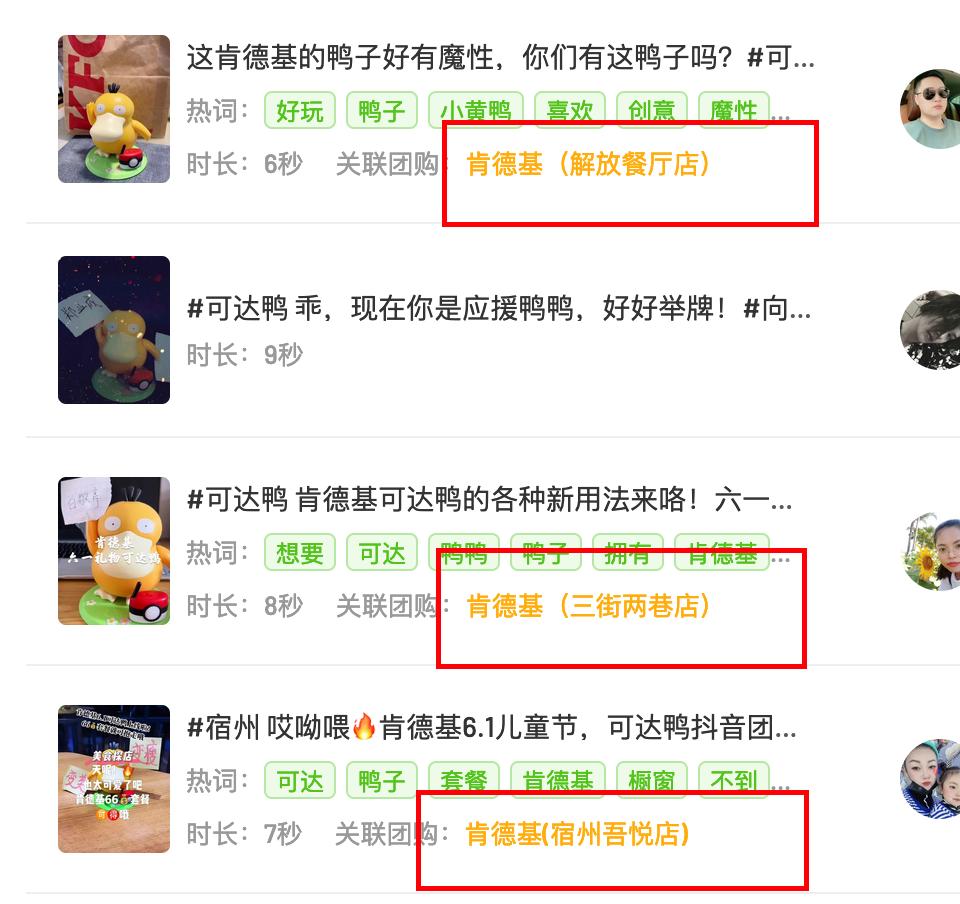Image resolution: width=960 pixels, height=904 pixels.
Task: Select the 创意 hot word tag
Action: pyautogui.click(x=651, y=111)
